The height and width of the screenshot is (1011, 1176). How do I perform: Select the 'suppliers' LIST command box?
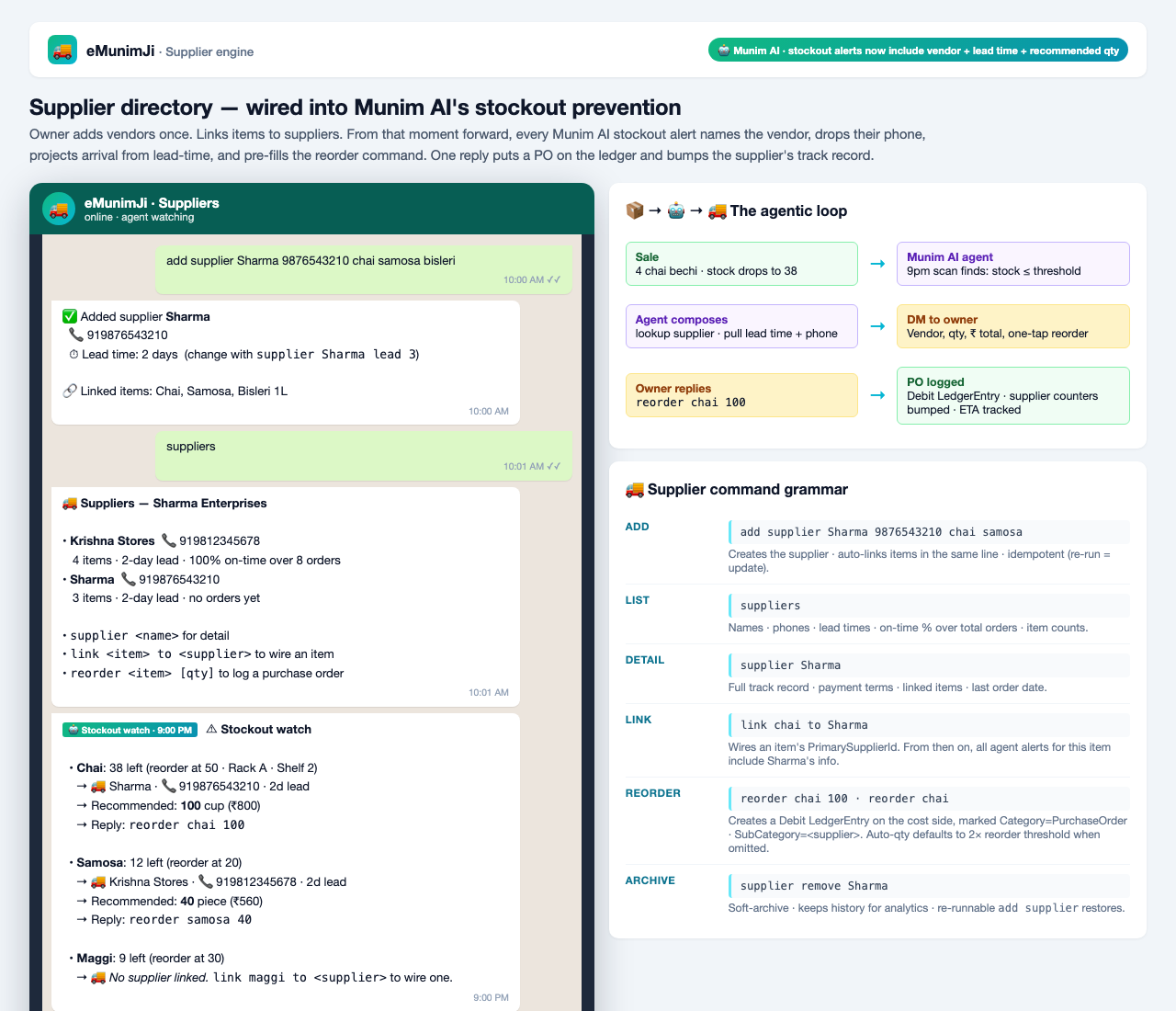pyautogui.click(x=929, y=606)
